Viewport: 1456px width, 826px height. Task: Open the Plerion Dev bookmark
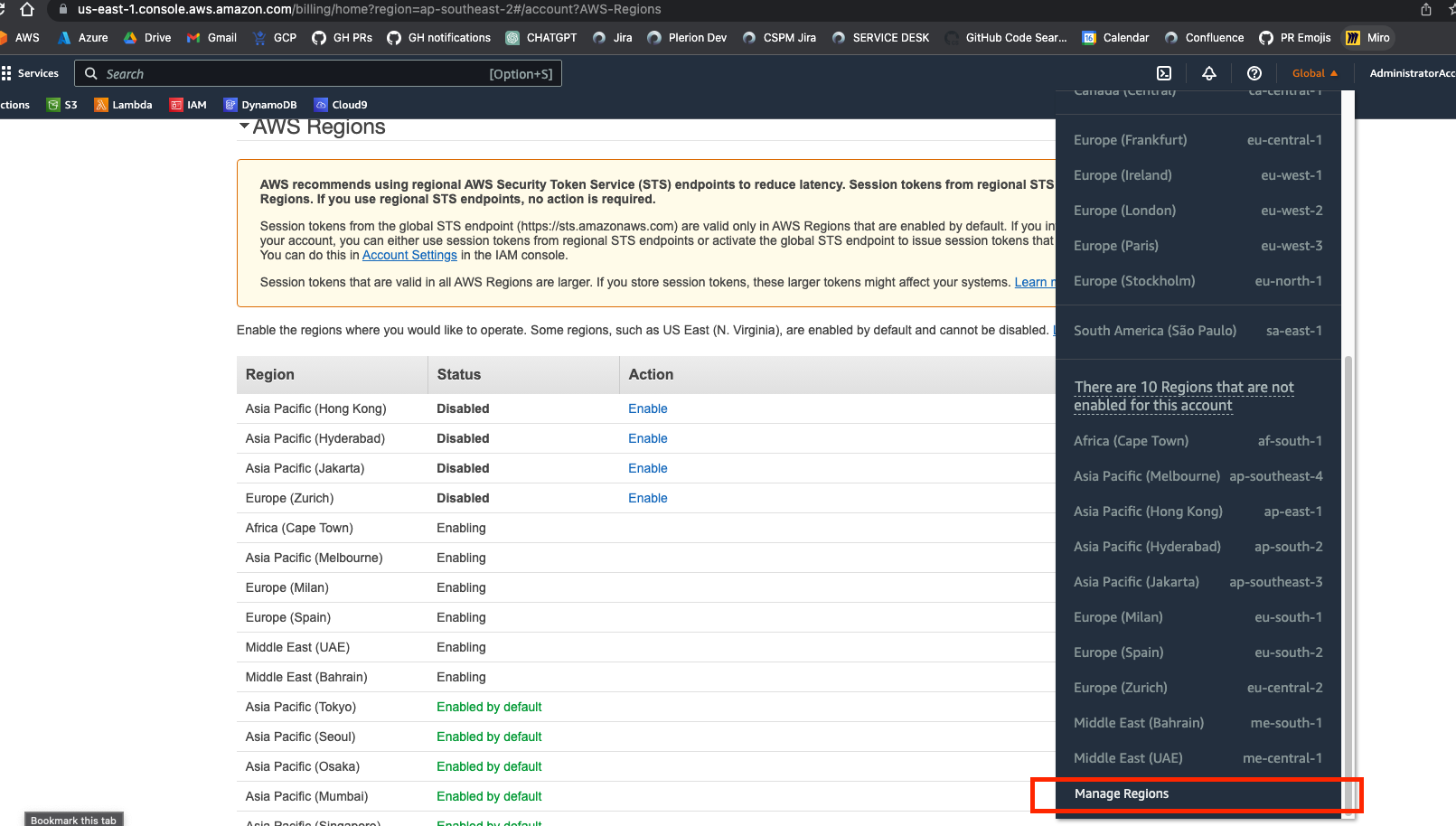pos(687,38)
